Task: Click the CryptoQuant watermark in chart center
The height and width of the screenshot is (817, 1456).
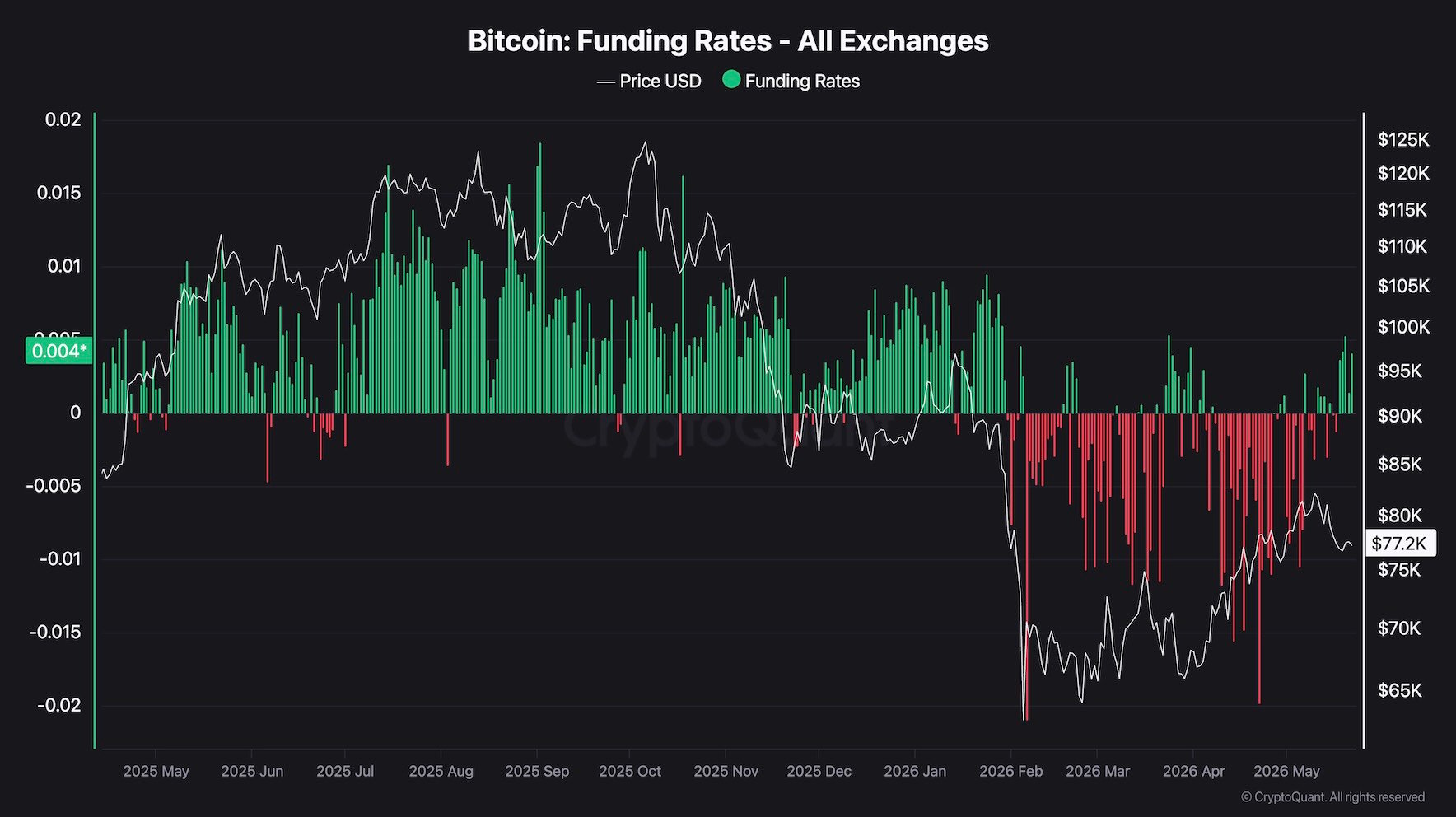Action: coord(728,428)
